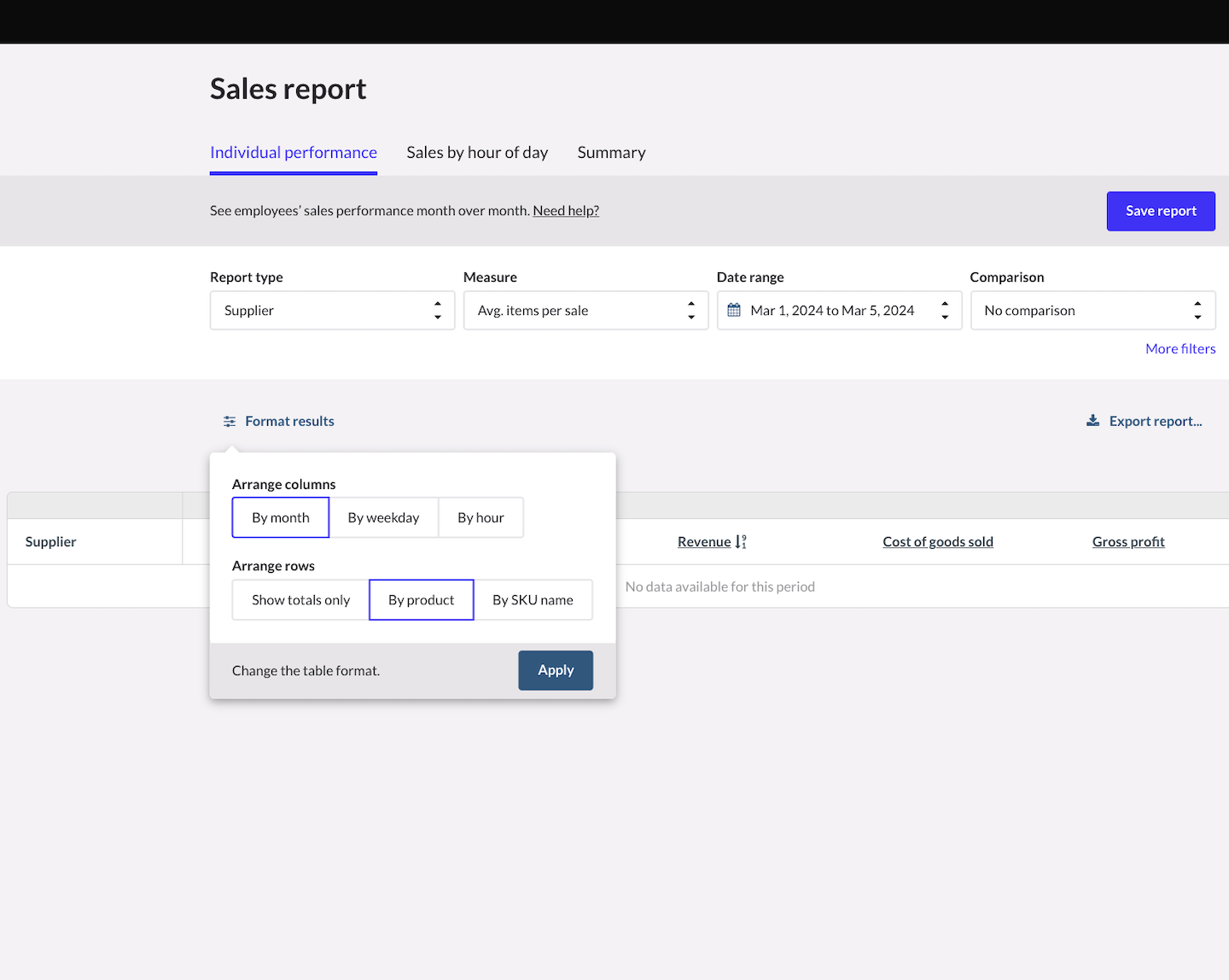Click the Export report download icon
The image size is (1229, 980).
(x=1092, y=421)
